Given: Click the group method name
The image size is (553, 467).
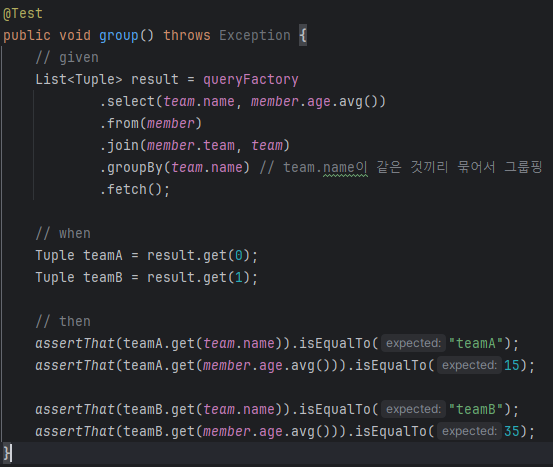Looking at the screenshot, I should 118,36.
